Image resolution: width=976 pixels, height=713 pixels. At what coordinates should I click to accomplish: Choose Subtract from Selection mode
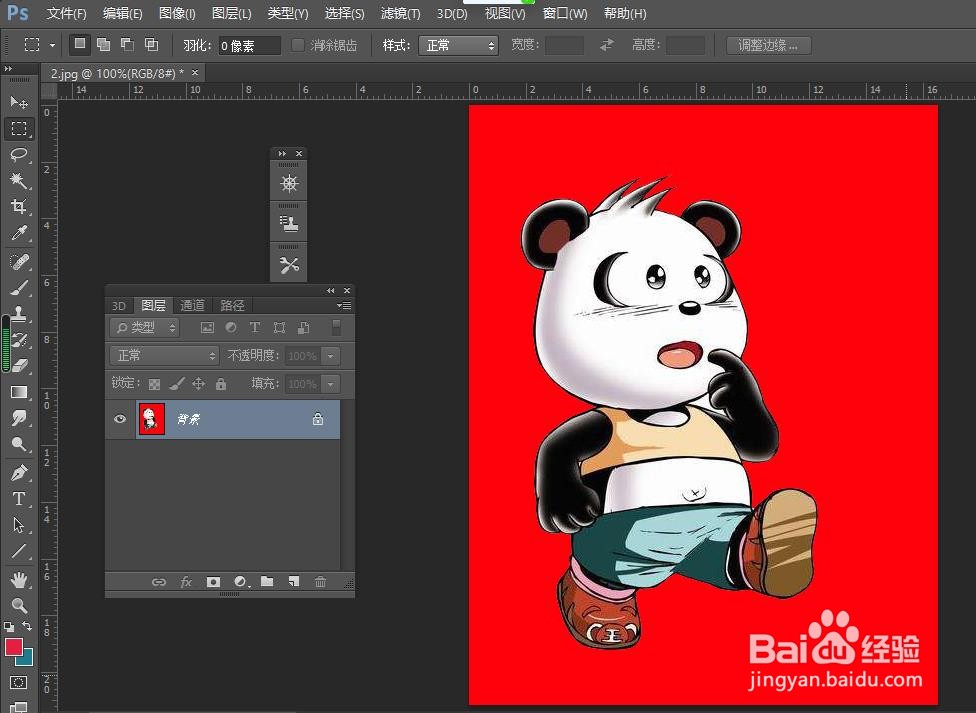127,44
